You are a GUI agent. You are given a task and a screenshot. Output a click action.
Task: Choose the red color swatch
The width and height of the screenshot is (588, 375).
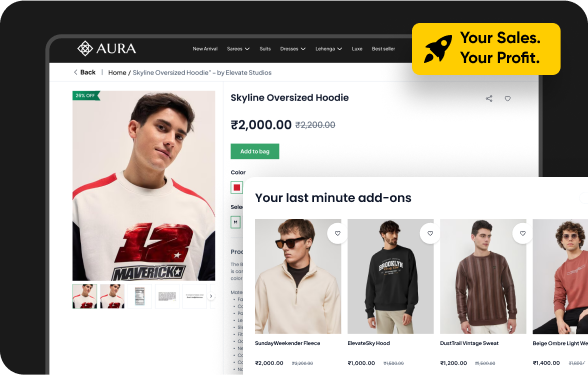pyautogui.click(x=237, y=188)
